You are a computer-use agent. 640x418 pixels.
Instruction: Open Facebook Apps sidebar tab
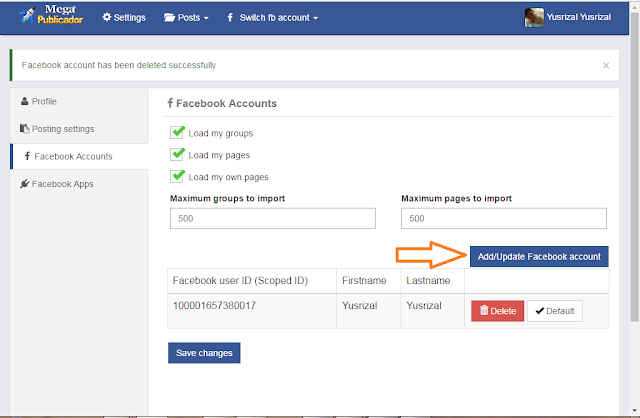point(79,184)
